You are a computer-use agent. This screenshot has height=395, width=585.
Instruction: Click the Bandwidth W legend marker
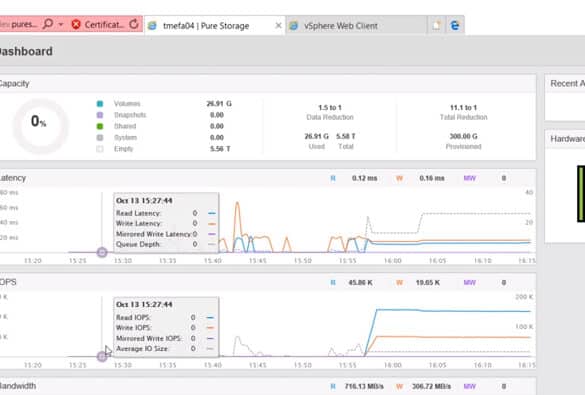coord(399,386)
